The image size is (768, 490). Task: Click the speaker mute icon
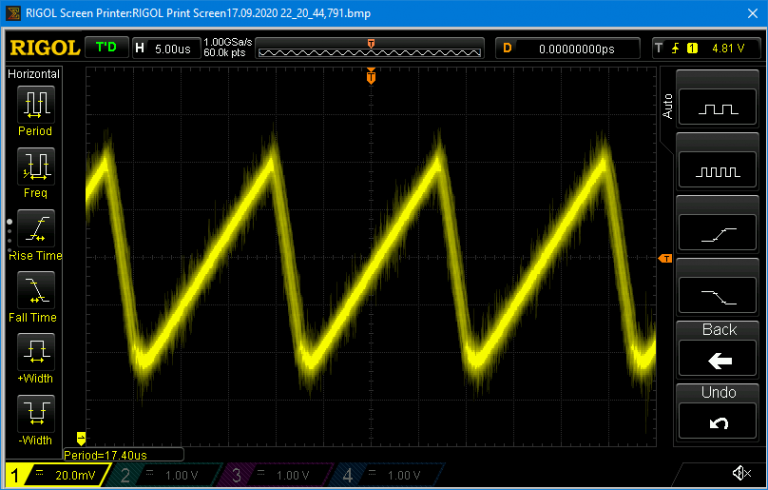point(741,472)
